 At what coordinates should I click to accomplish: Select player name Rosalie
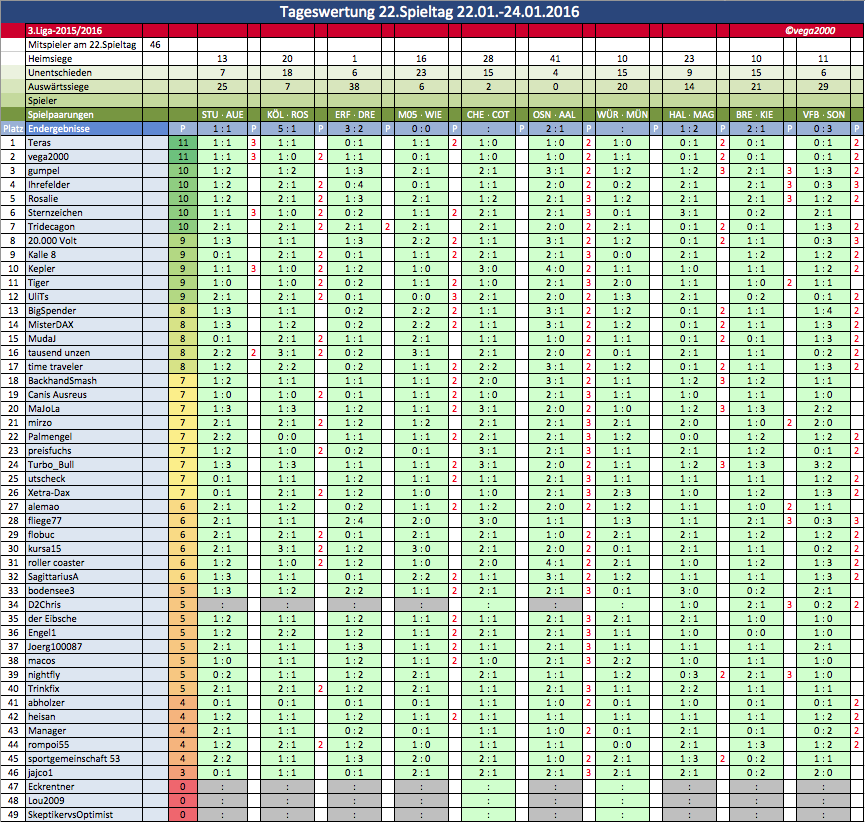pos(43,199)
